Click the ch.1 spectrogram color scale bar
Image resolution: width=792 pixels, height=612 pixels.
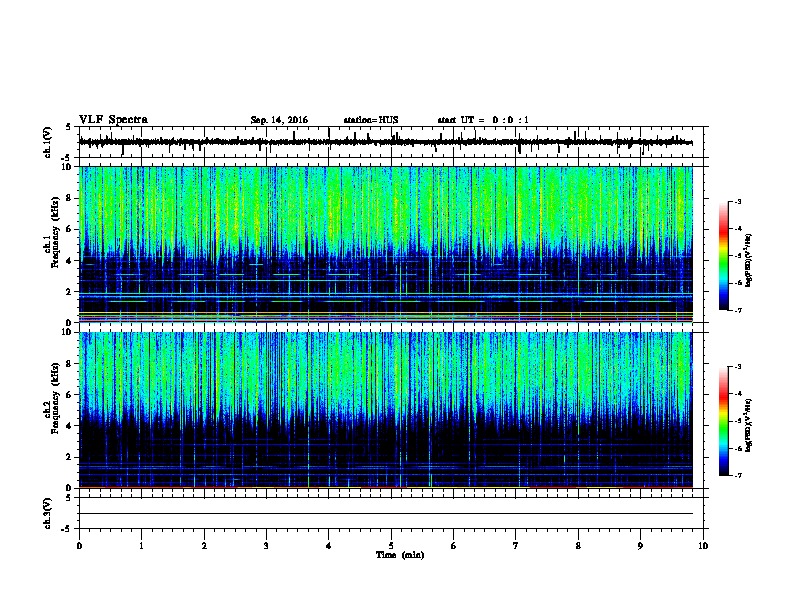(x=724, y=256)
